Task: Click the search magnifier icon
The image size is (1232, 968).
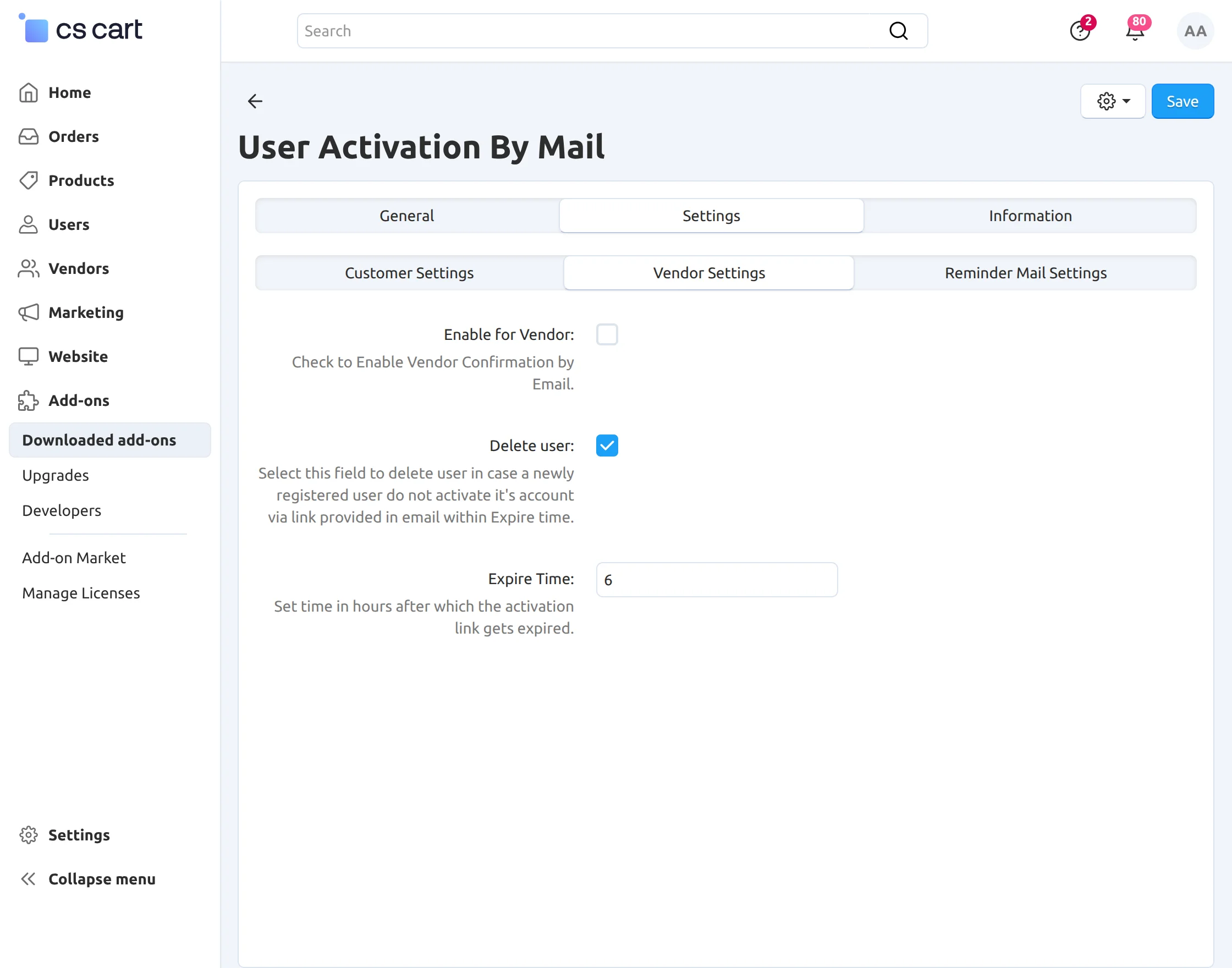Action: coord(898,31)
